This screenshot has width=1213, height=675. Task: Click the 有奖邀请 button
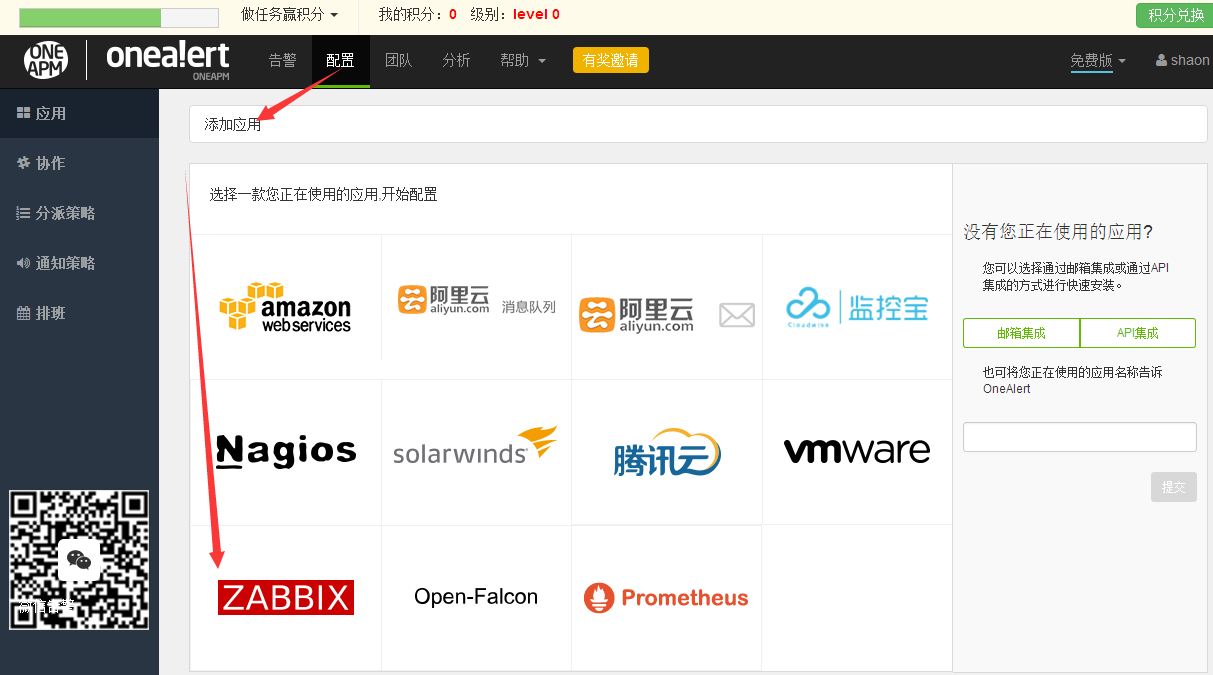(611, 60)
